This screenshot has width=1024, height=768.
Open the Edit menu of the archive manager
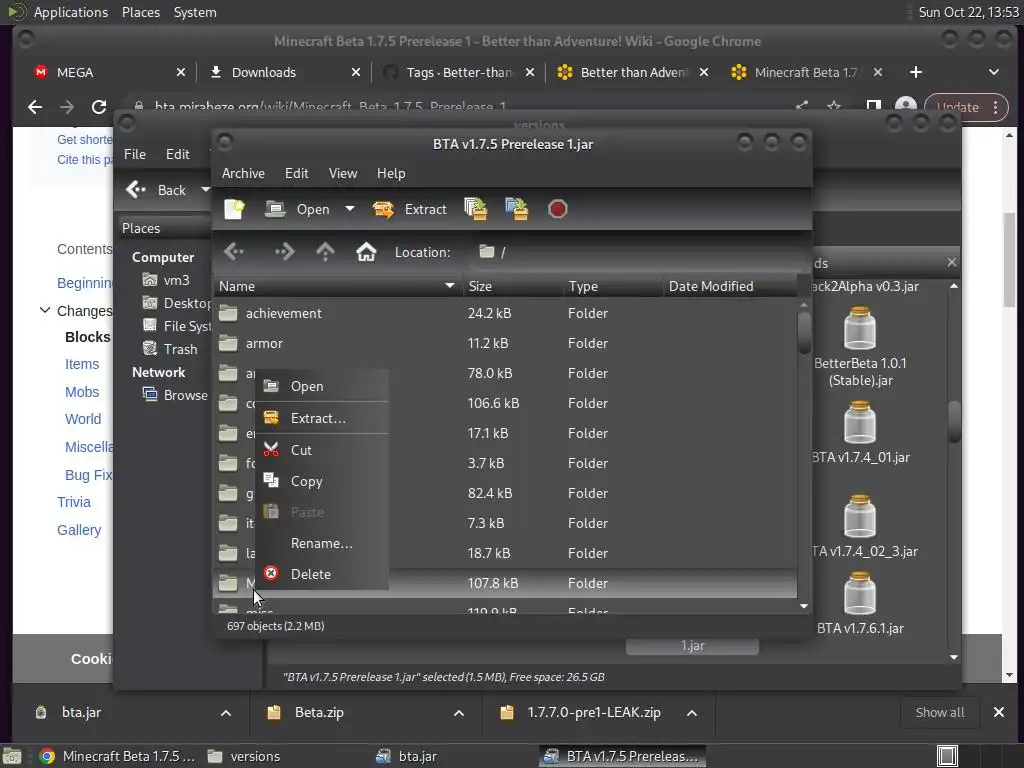pyautogui.click(x=296, y=173)
